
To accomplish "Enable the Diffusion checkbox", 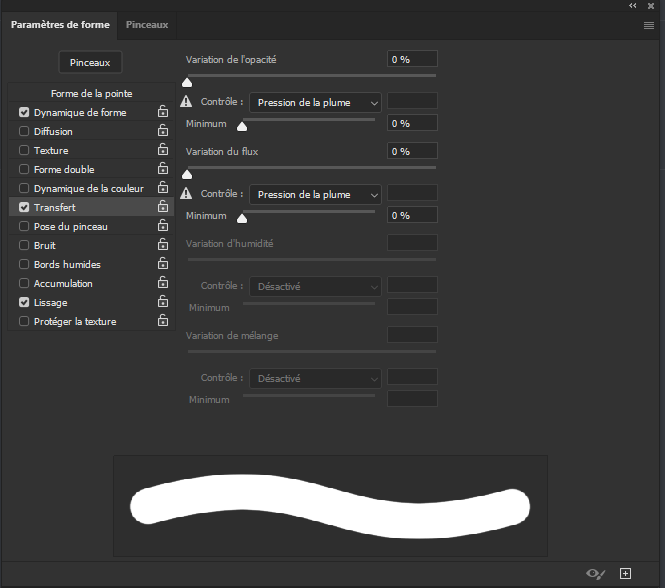I will click(24, 132).
